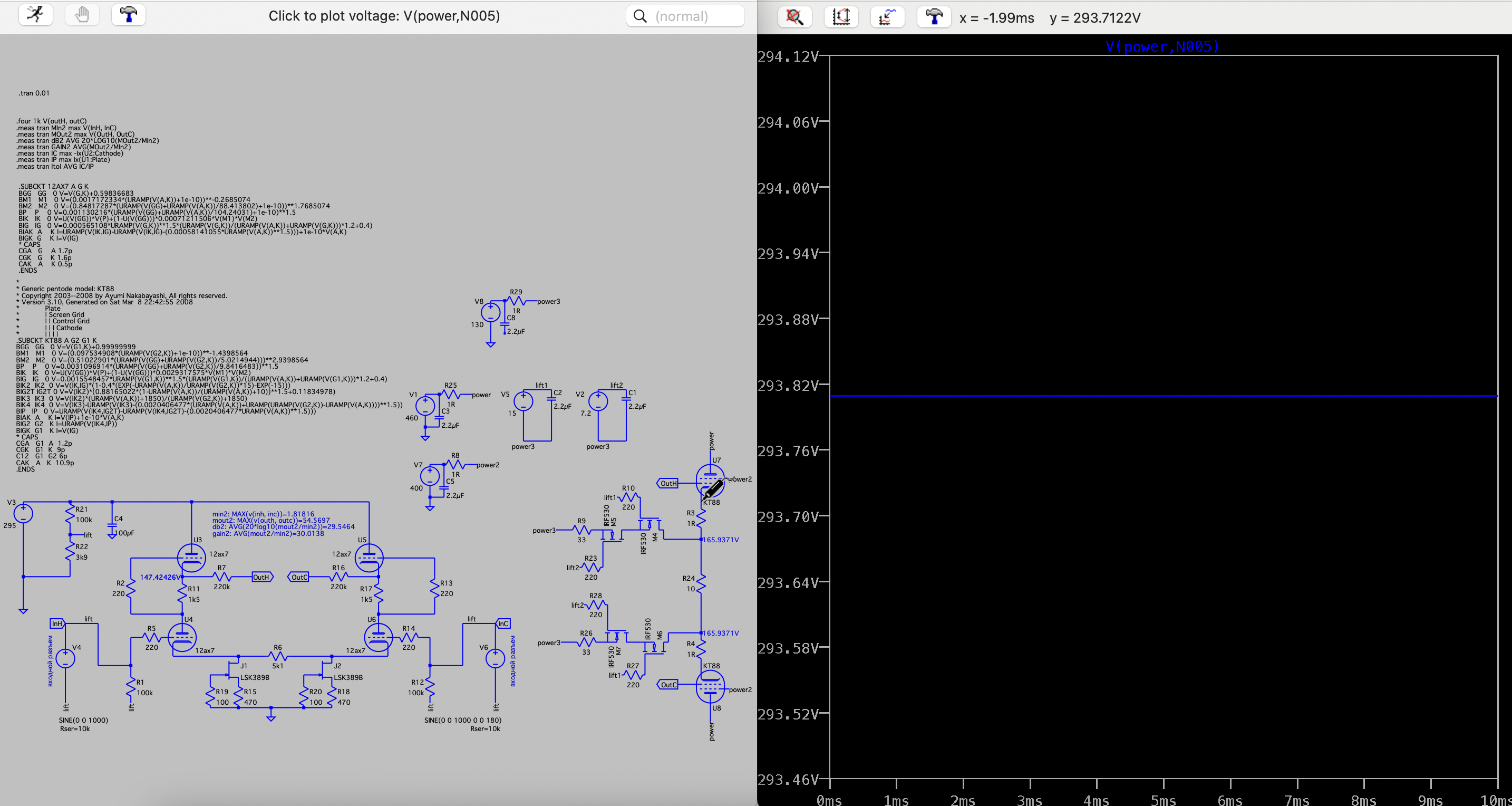The width and height of the screenshot is (1512, 806).
Task: Click the InH input port flag
Action: click(57, 623)
